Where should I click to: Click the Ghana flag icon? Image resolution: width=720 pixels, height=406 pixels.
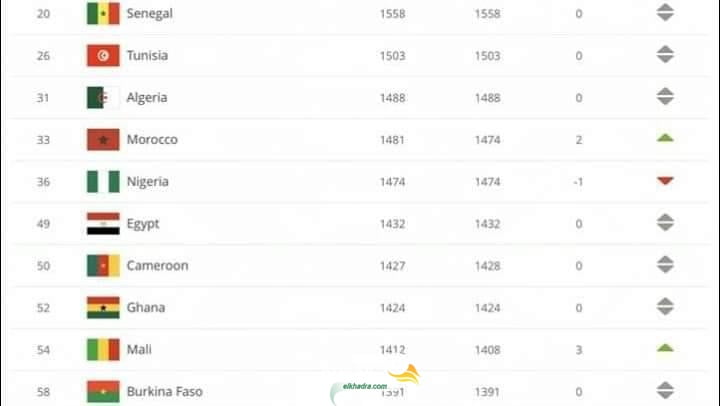coord(103,308)
